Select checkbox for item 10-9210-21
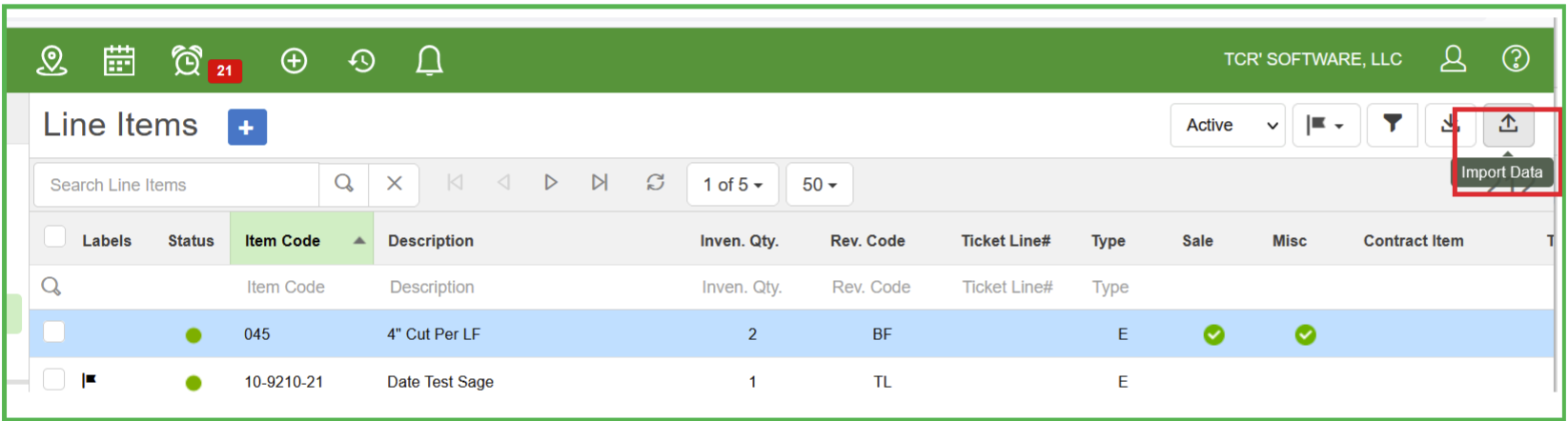The width and height of the screenshot is (1568, 421). [54, 379]
